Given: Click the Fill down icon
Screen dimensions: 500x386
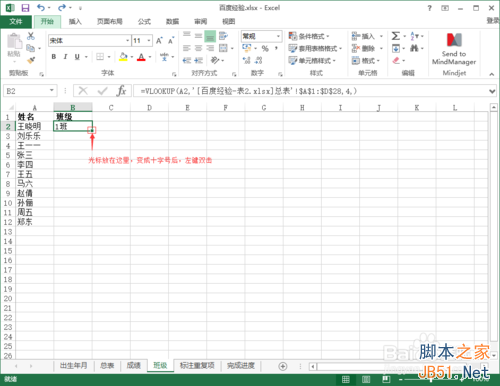Looking at the screenshot, I should [396, 48].
